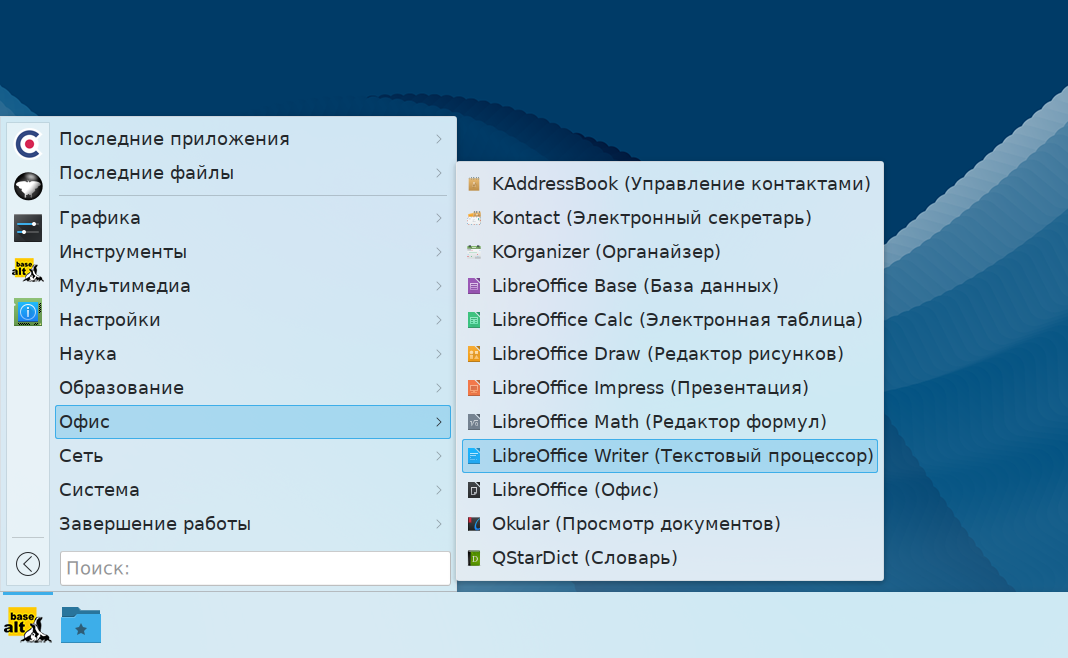This screenshot has width=1068, height=658.
Task: Click the Base Alt icon in favorites sidebar
Action: 28,270
